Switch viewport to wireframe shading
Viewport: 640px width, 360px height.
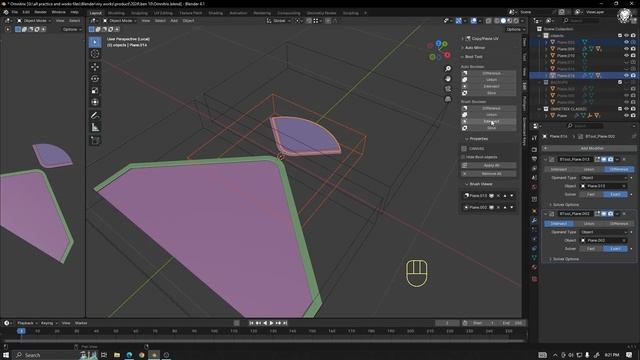[x=497, y=21]
